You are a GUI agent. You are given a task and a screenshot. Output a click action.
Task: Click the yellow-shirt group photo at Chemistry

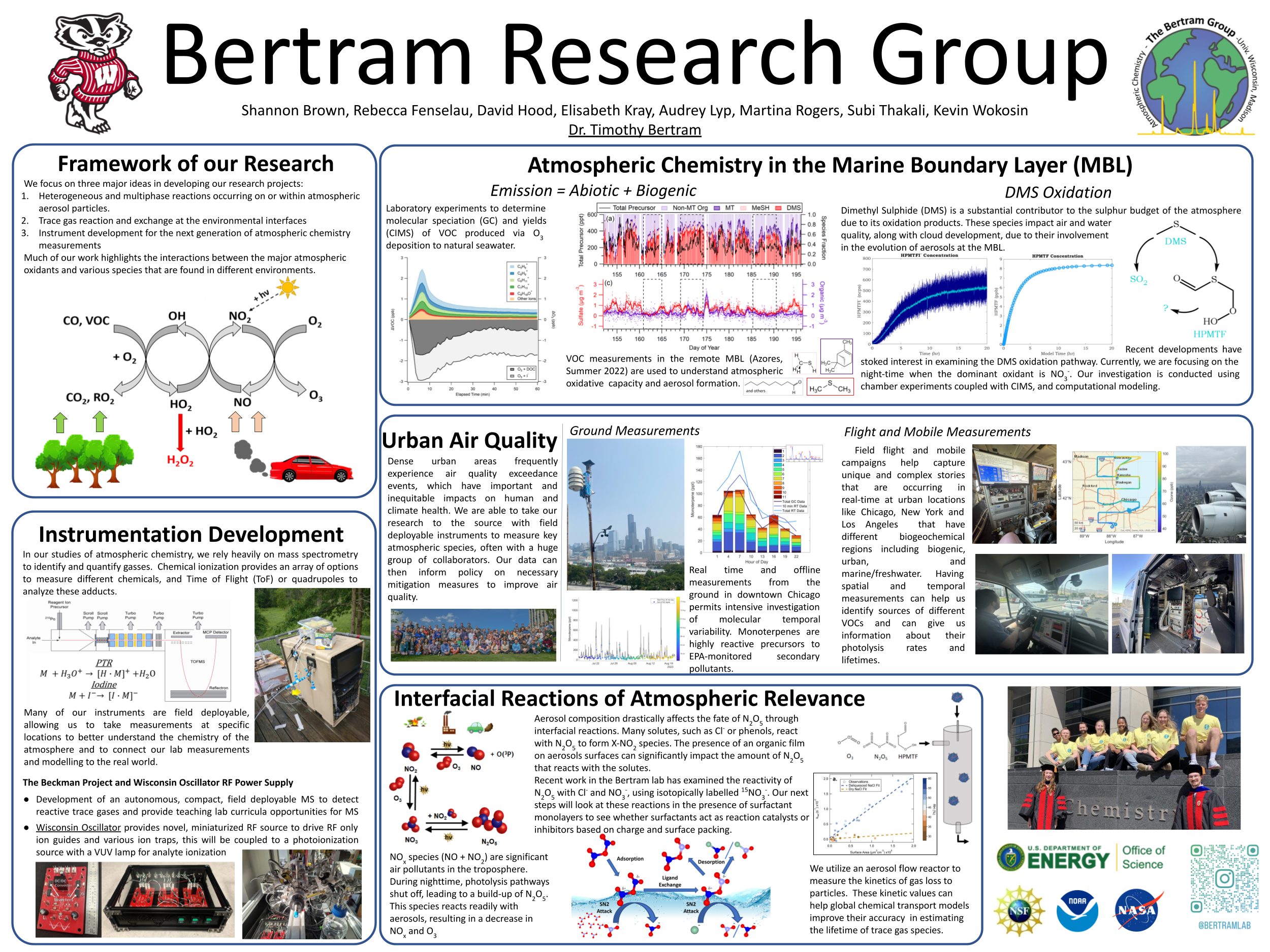1124,758
